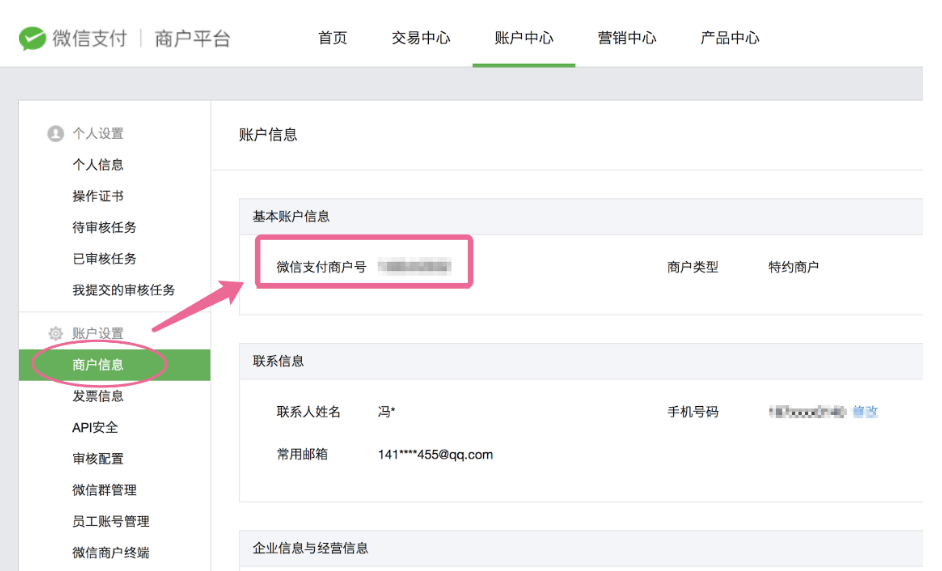Switch to the 交易中心 tab
Screen dimensions: 942x571
[x=421, y=38]
